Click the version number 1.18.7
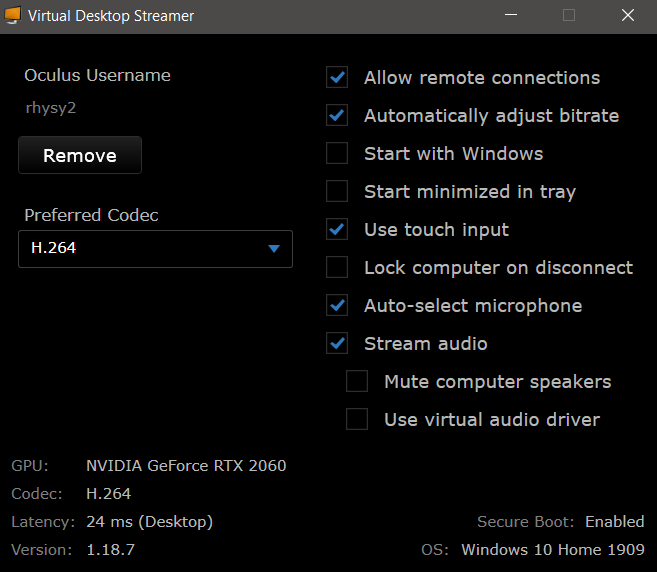 (110, 550)
